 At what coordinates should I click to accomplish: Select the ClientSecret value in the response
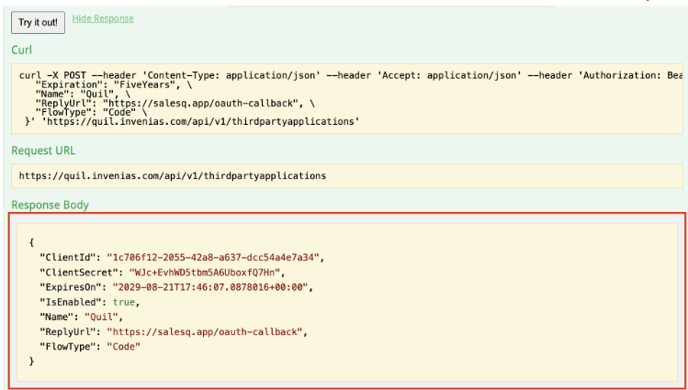pos(205,272)
